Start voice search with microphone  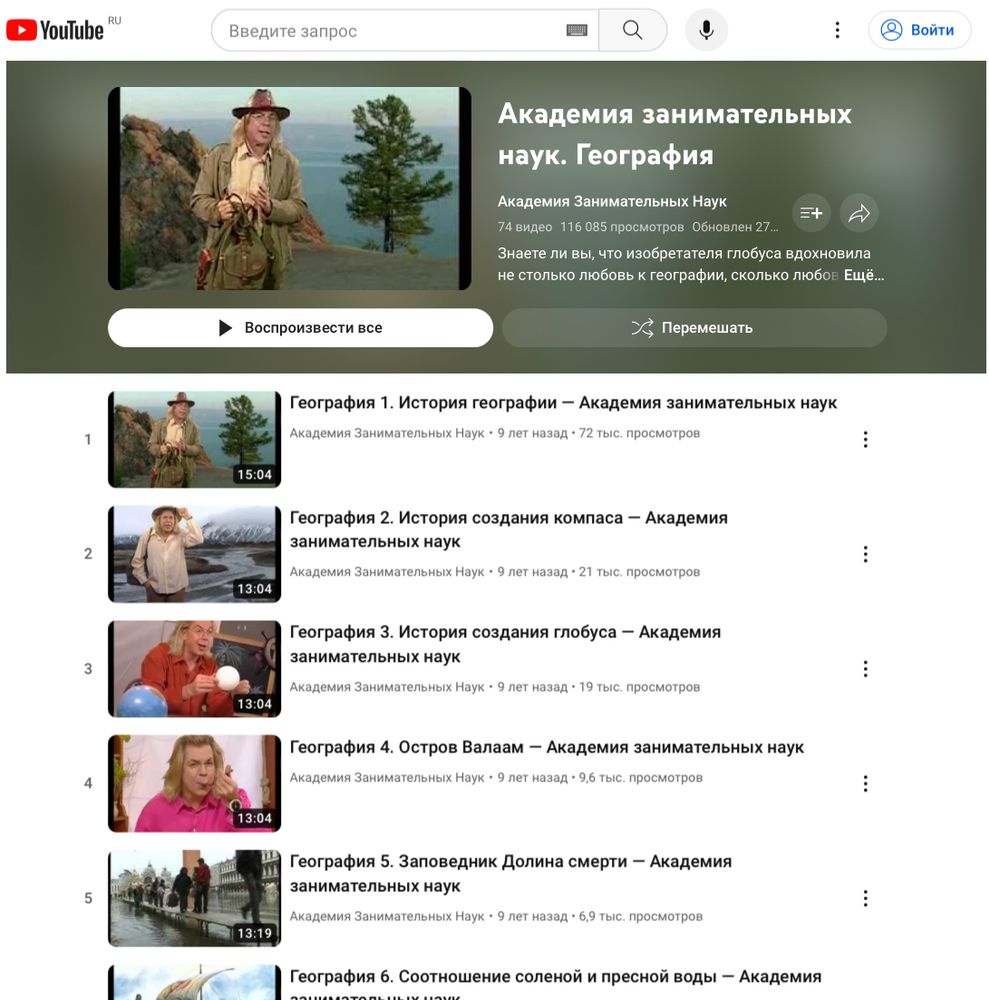click(x=706, y=30)
